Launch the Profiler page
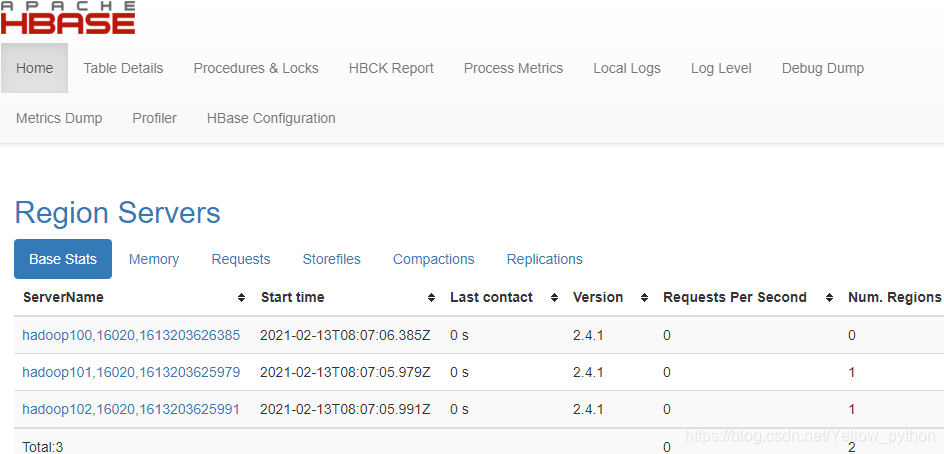Viewport: 944px width, 454px height. tap(155, 118)
